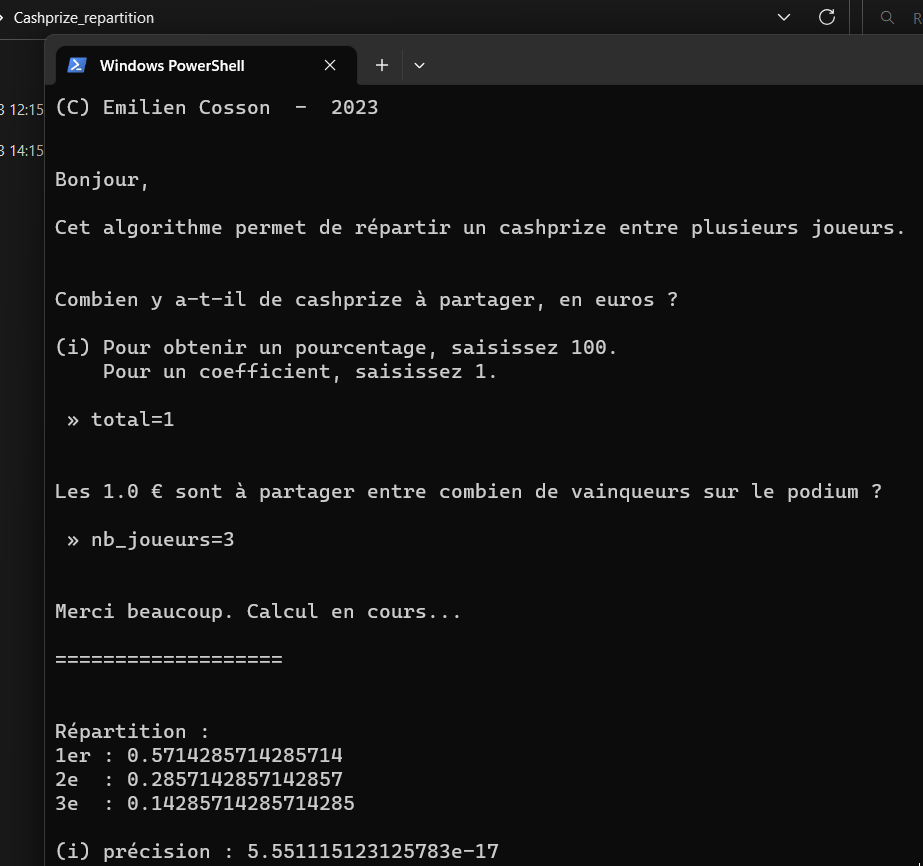Open the new tab dropdown chevron
923x866 pixels.
419,64
